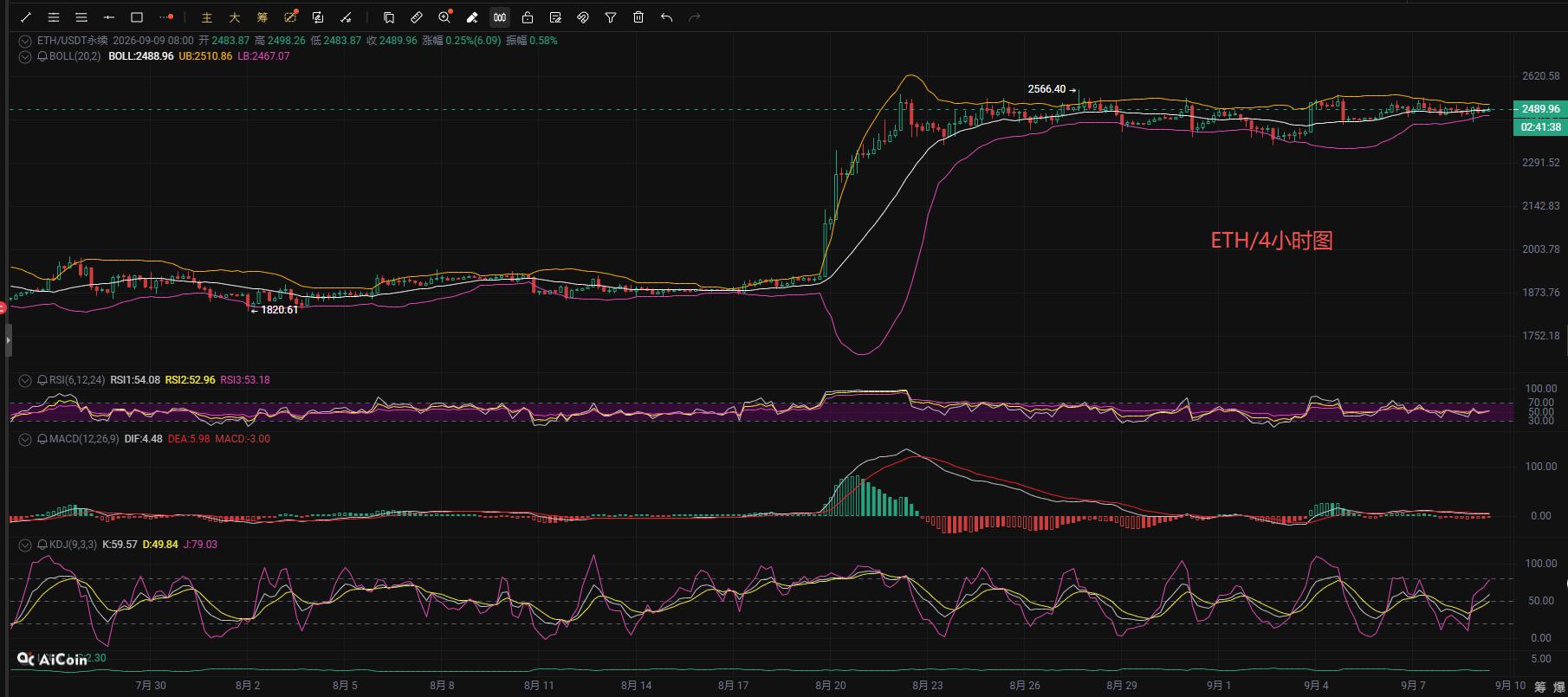This screenshot has width=1568, height=697.
Task: Collapse the RSI(6,12,24) indicator panel
Action: tap(25, 380)
